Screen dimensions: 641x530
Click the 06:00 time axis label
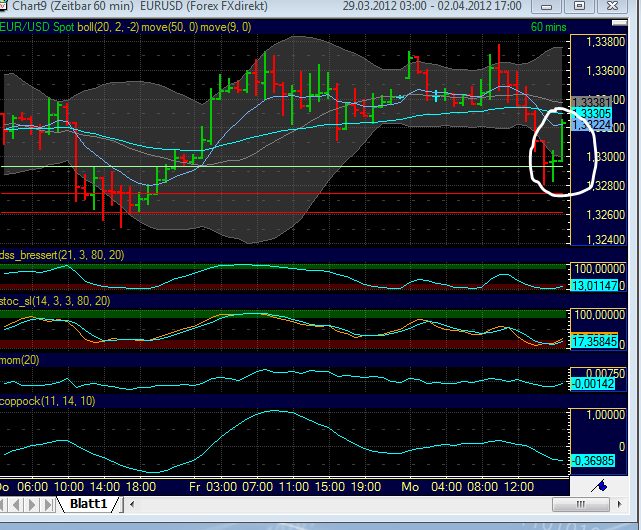click(x=33, y=487)
